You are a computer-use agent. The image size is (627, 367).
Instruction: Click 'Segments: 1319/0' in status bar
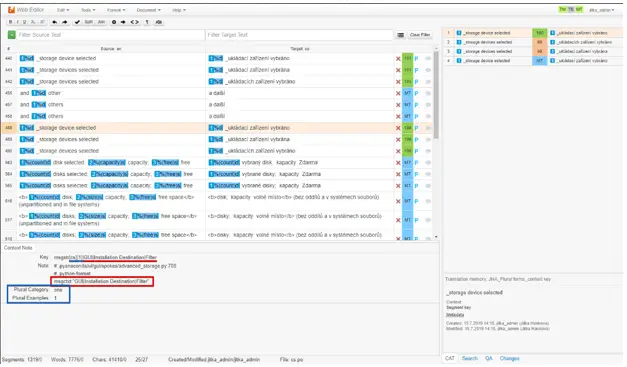(22, 360)
